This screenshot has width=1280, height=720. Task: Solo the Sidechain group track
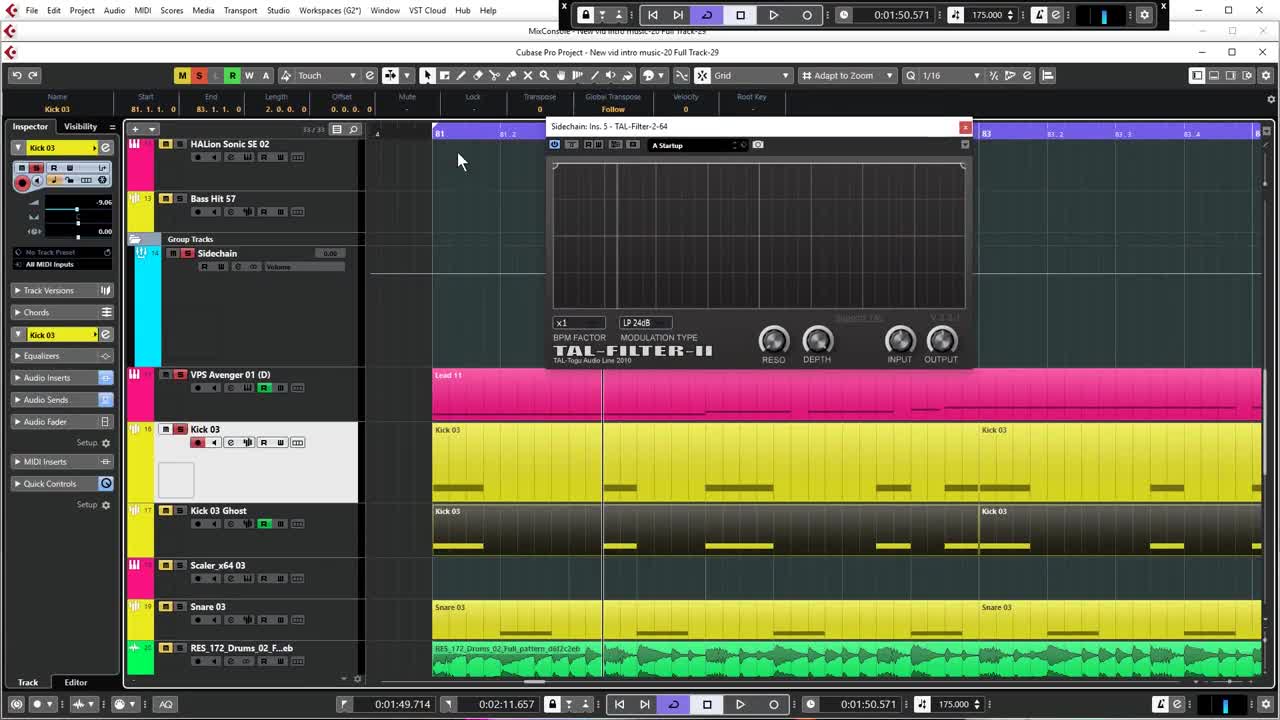[x=188, y=253]
